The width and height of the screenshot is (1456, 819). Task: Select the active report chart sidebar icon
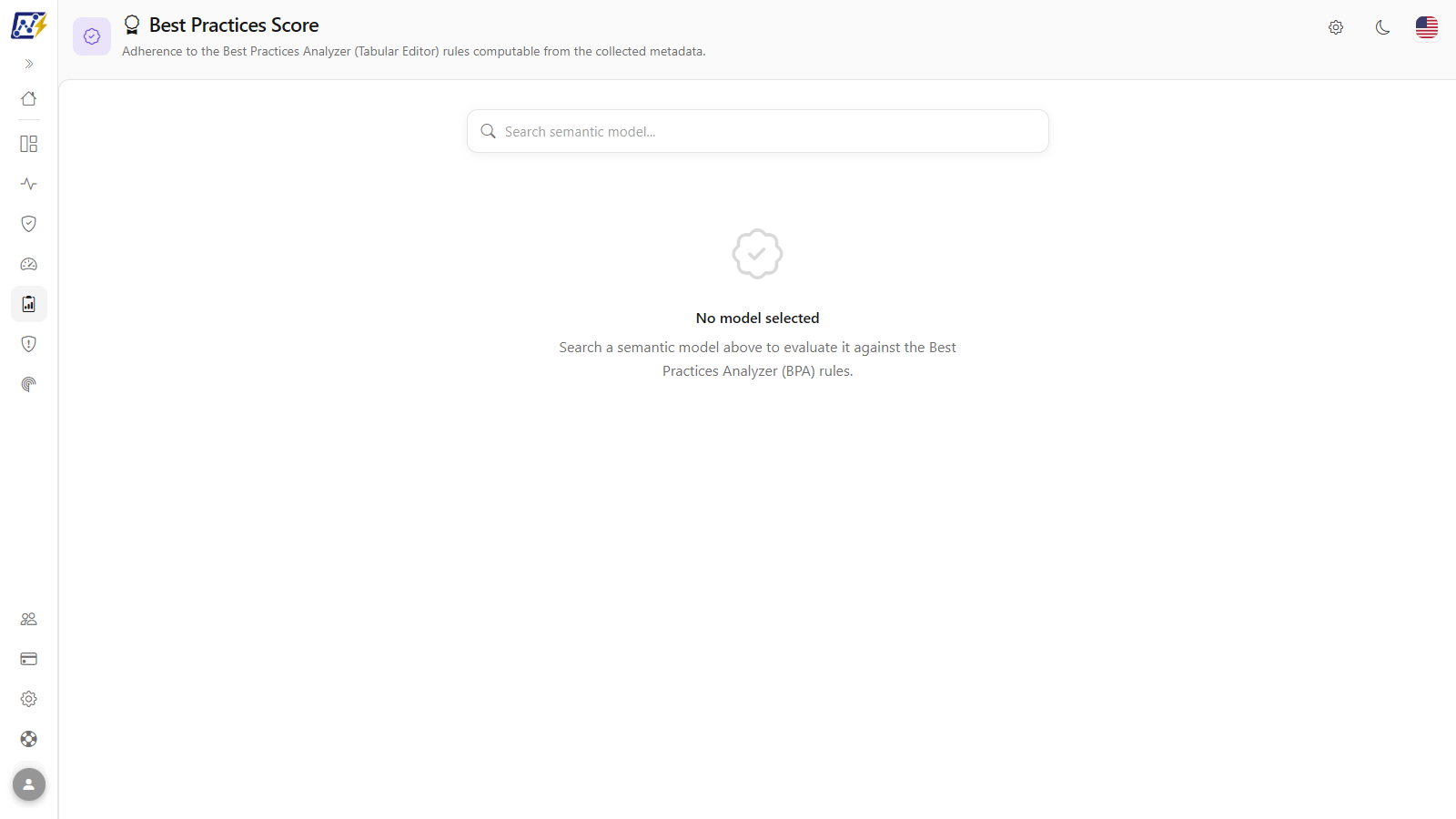29,304
